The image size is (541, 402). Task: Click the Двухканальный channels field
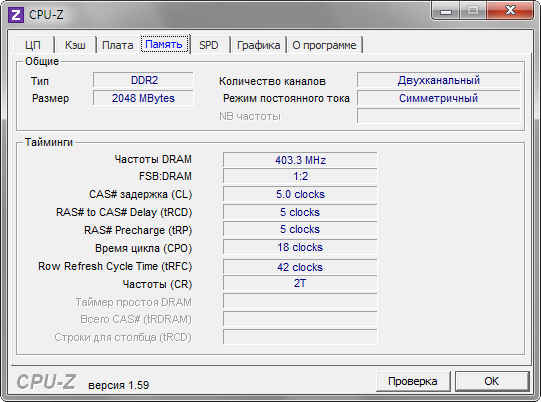click(439, 80)
